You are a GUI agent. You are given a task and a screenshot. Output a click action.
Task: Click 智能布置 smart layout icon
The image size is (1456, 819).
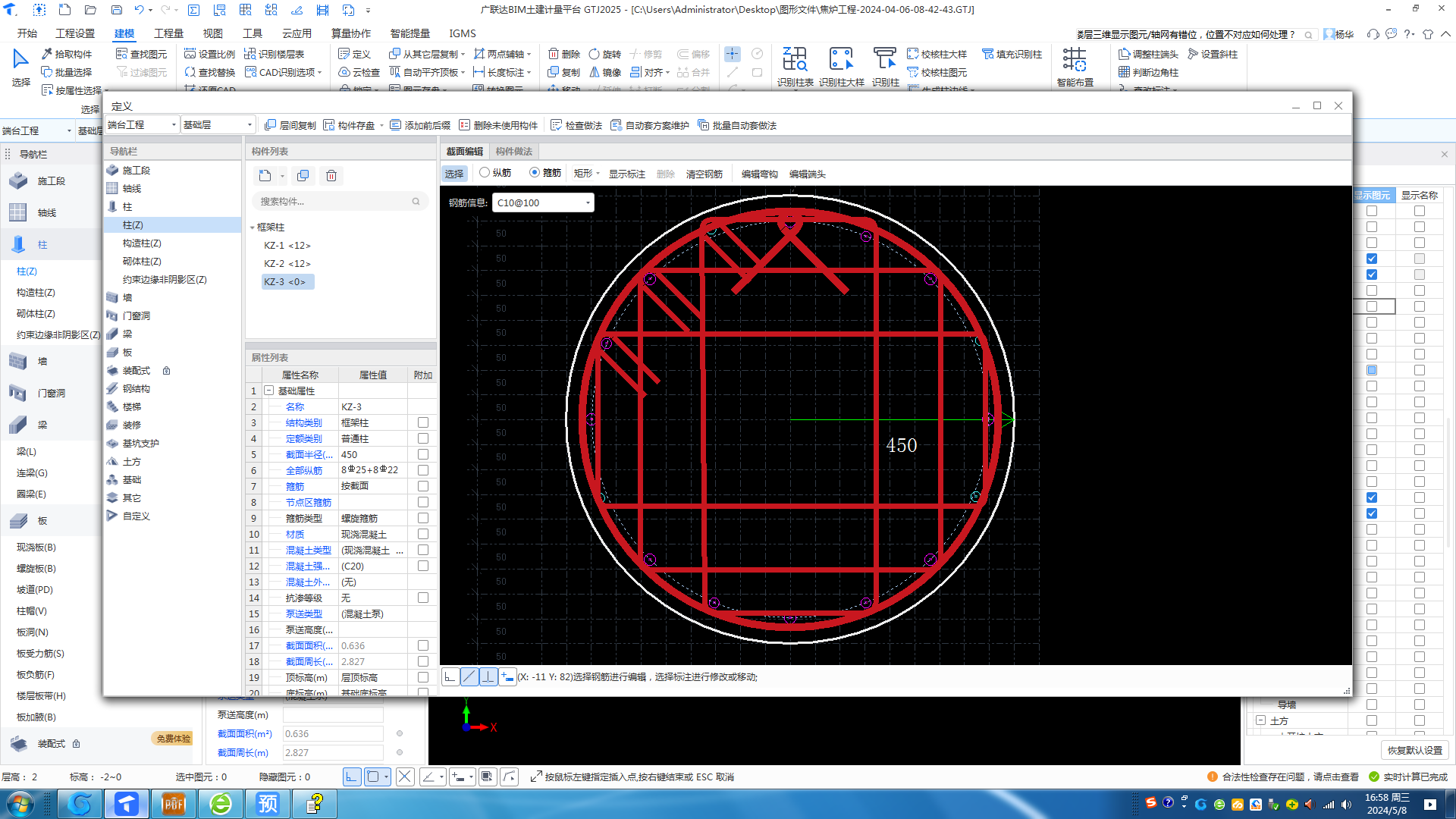pos(1075,67)
